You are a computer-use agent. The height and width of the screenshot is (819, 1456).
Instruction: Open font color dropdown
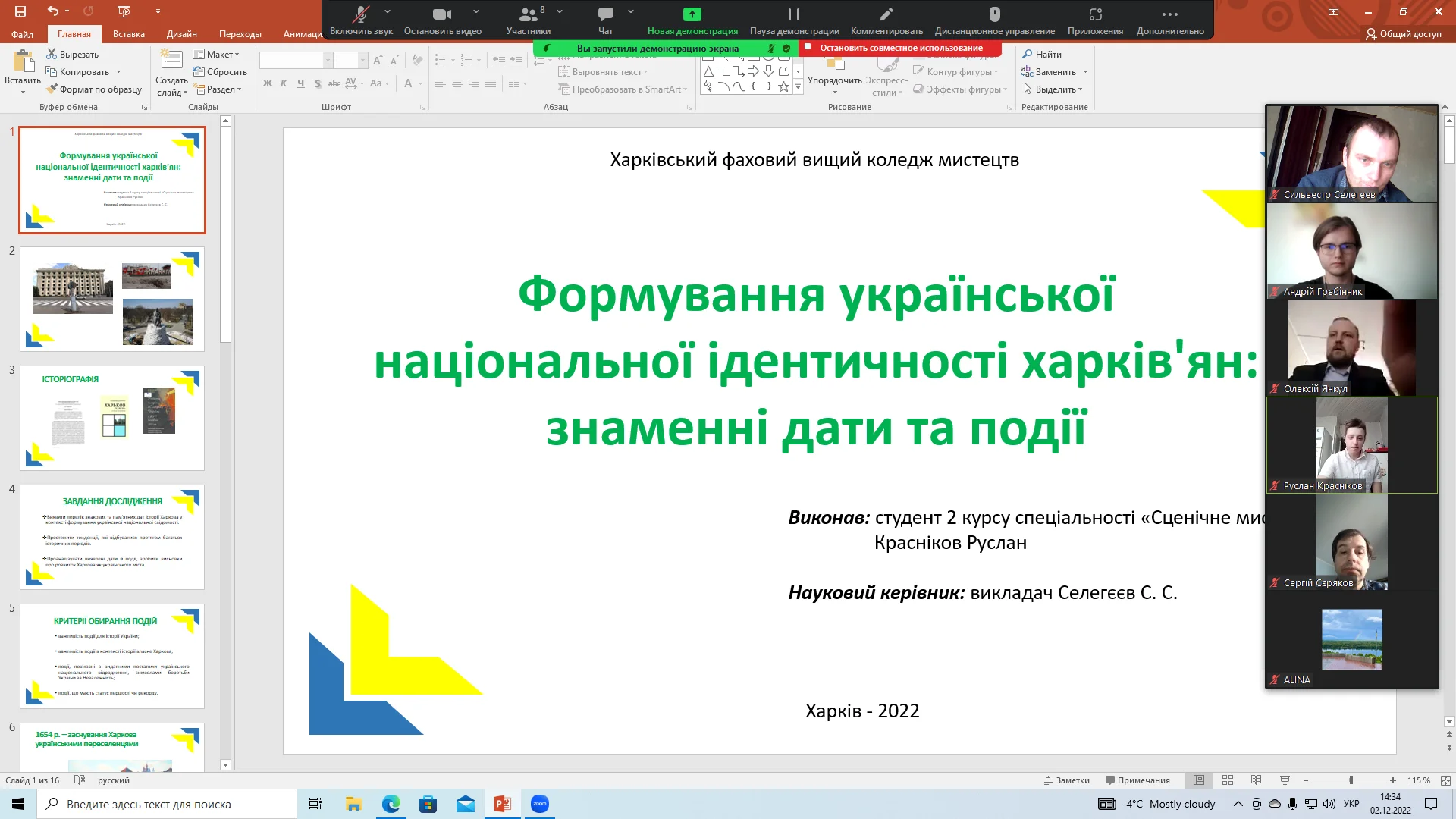point(421,83)
